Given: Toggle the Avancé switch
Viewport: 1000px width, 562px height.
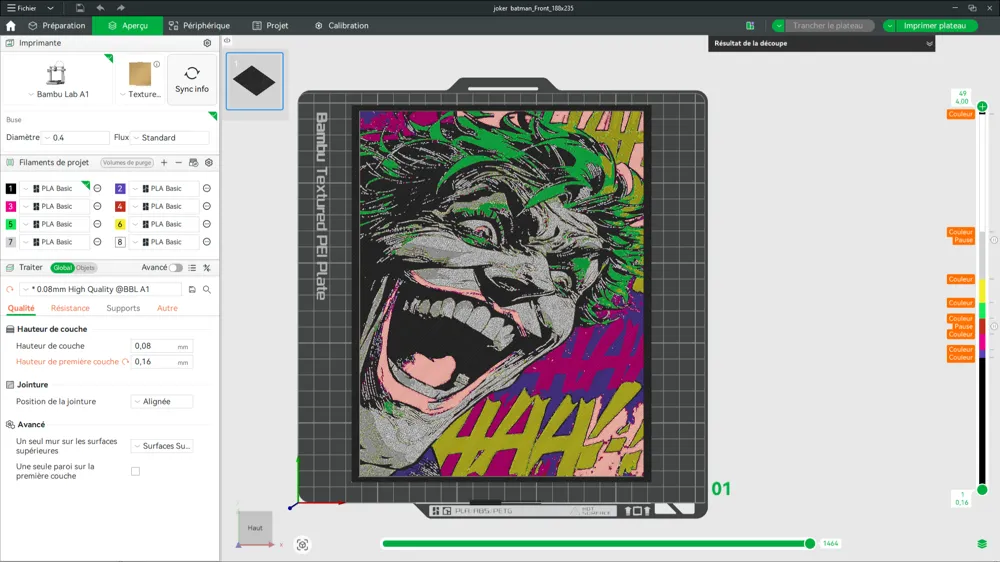Looking at the screenshot, I should coord(175,268).
